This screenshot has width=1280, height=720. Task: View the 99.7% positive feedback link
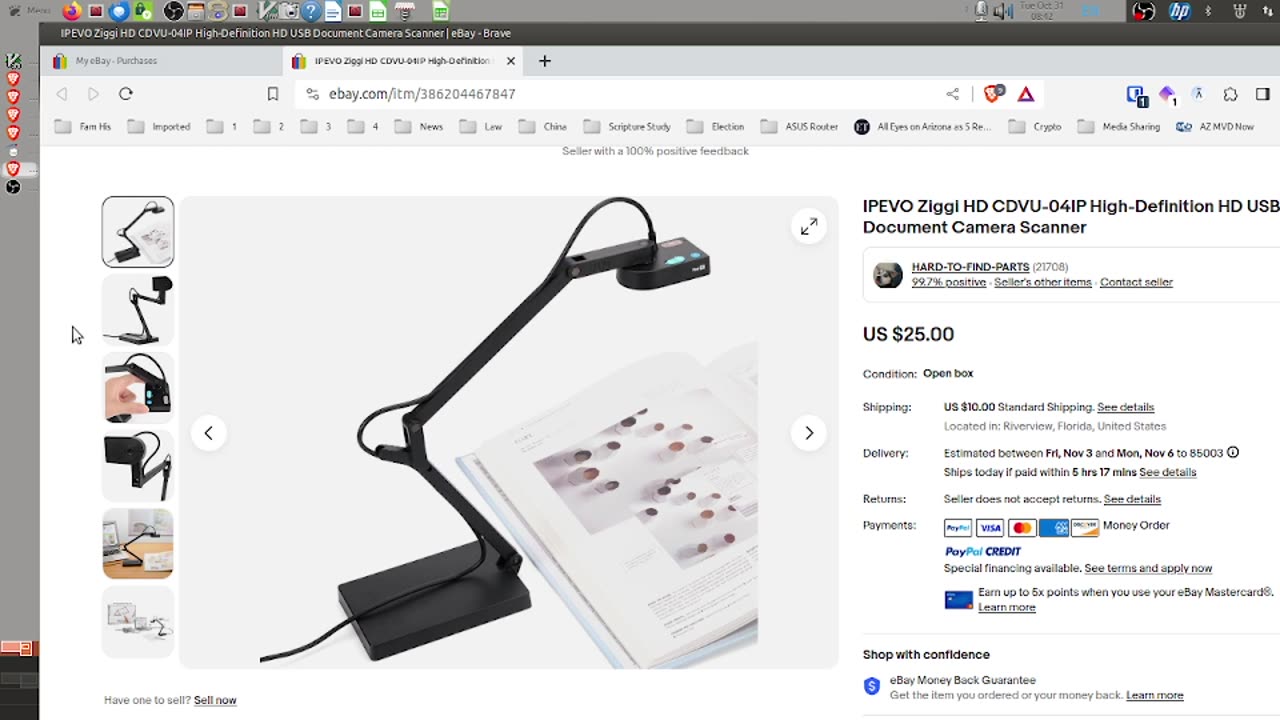(949, 282)
